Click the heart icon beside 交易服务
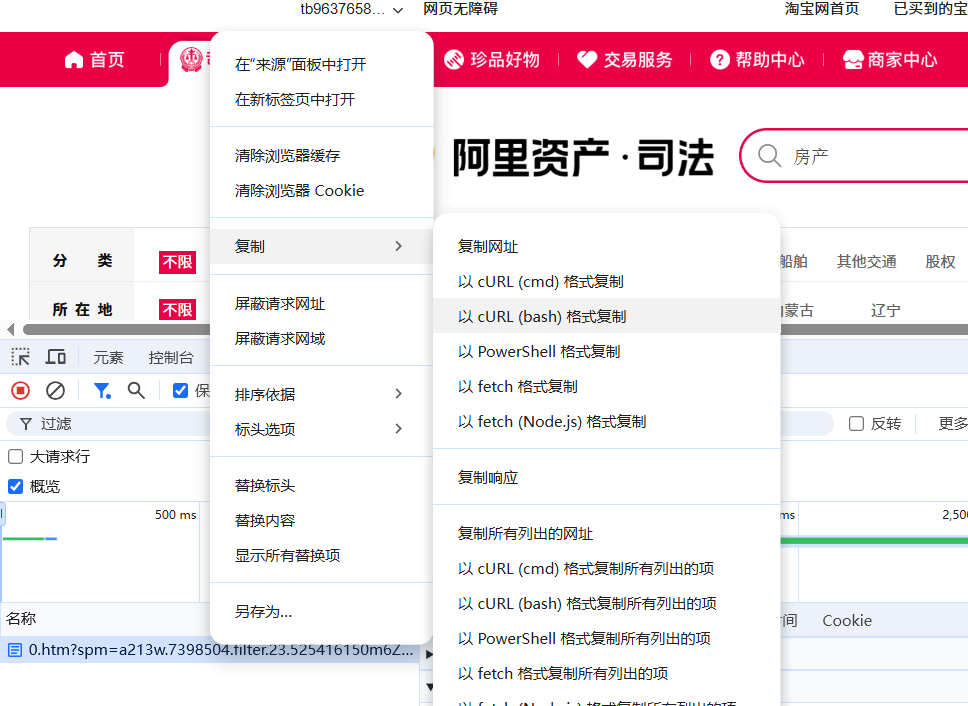Screen dimensions: 968x706 click(x=587, y=60)
